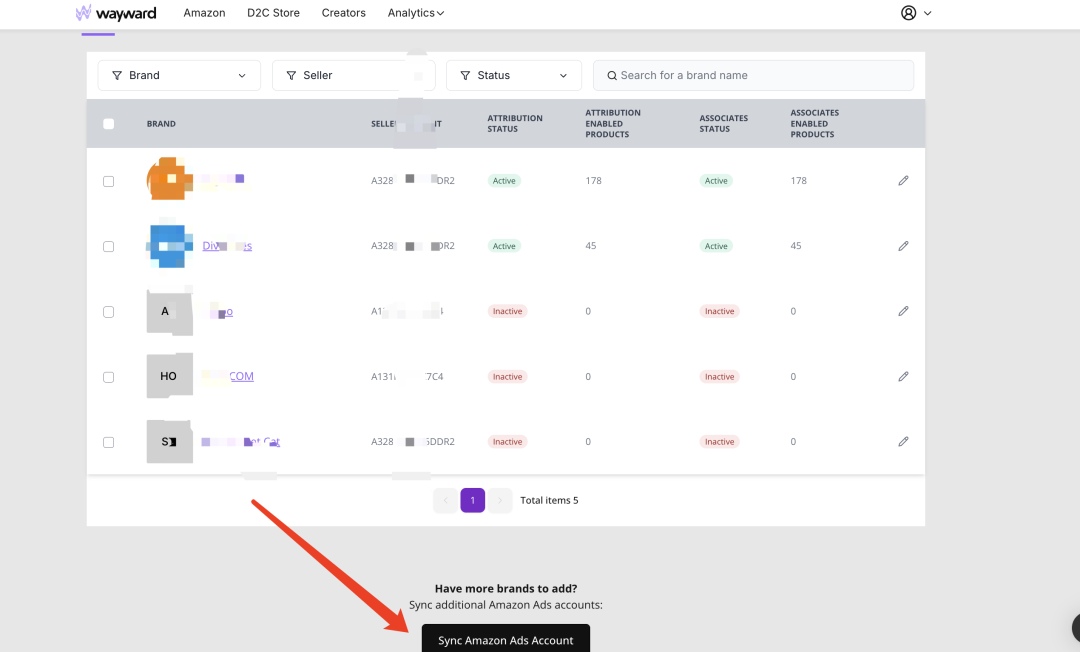Viewport: 1080px width, 652px height.
Task: Open the orange brand logo thumbnail
Action: [x=169, y=179]
